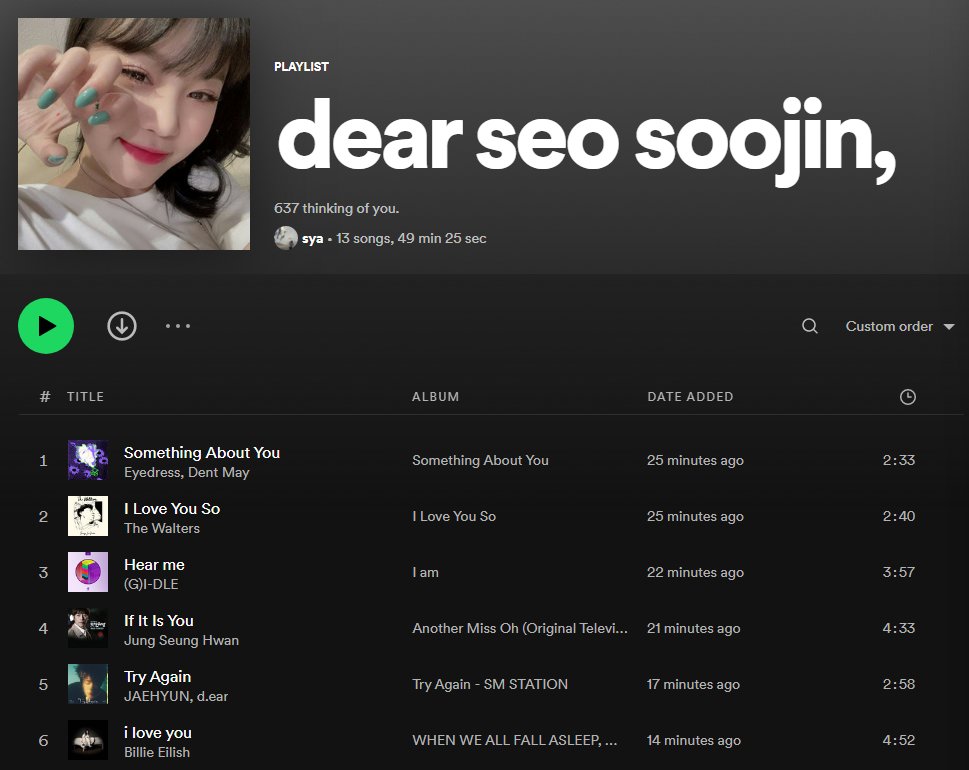Select the If It Is You song title
The width and height of the screenshot is (969, 770).
[x=159, y=620]
